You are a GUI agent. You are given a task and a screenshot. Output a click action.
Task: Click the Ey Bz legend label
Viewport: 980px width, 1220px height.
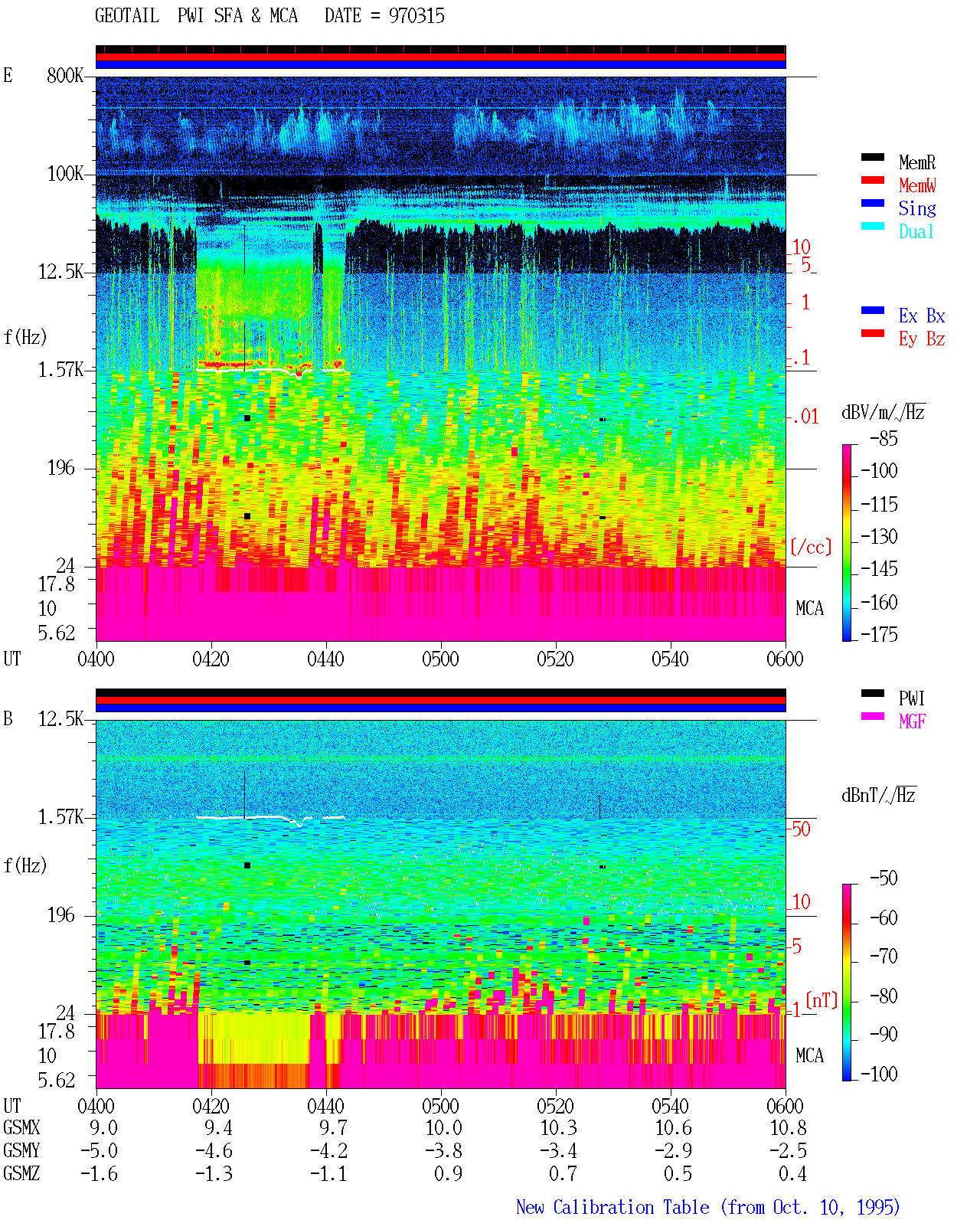point(921,339)
